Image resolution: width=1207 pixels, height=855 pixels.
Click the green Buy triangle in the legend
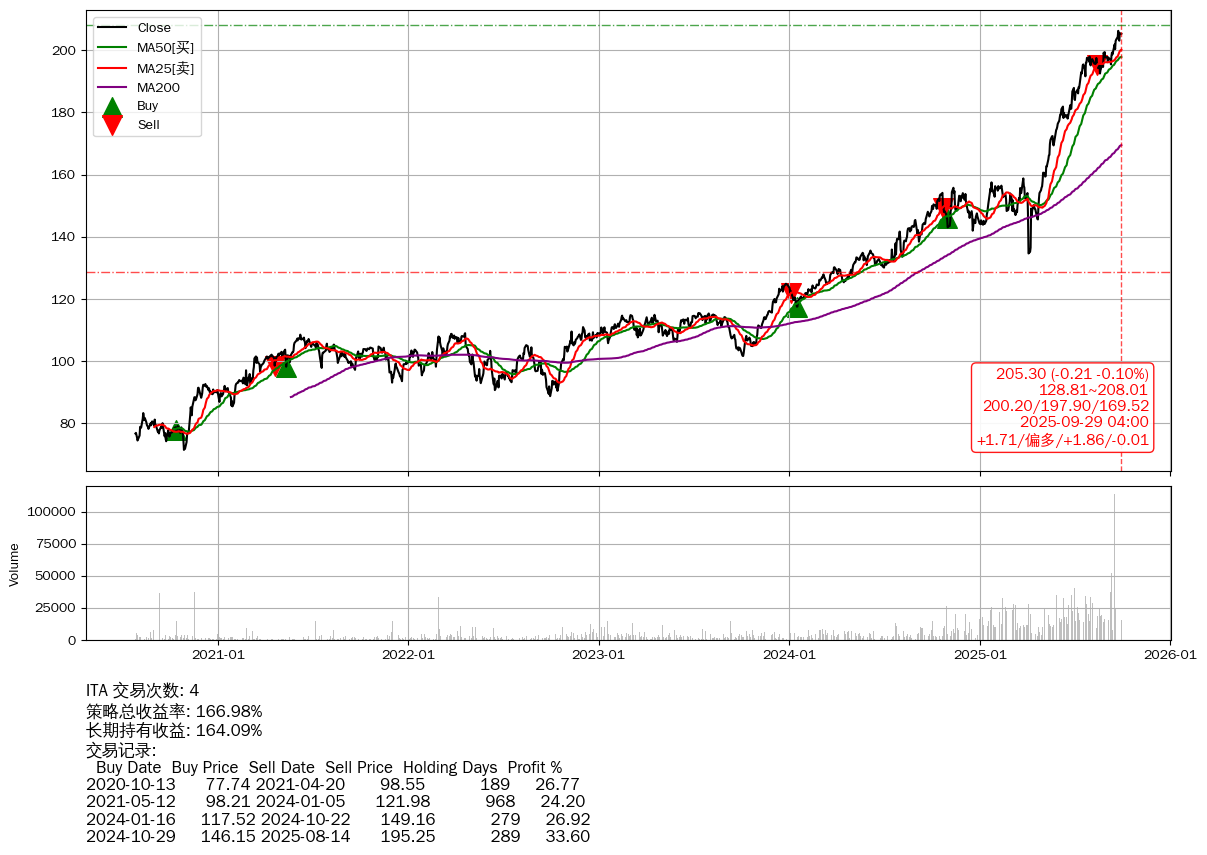[113, 107]
